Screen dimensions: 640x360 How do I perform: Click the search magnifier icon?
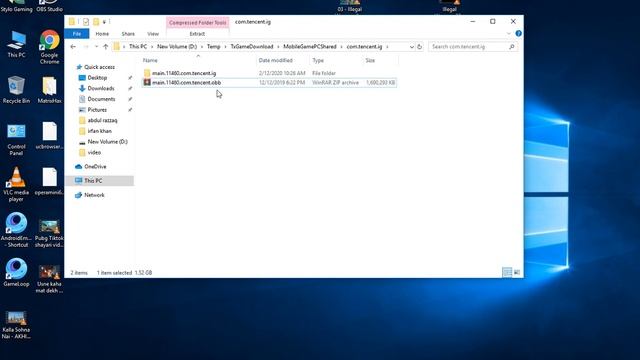click(x=511, y=47)
